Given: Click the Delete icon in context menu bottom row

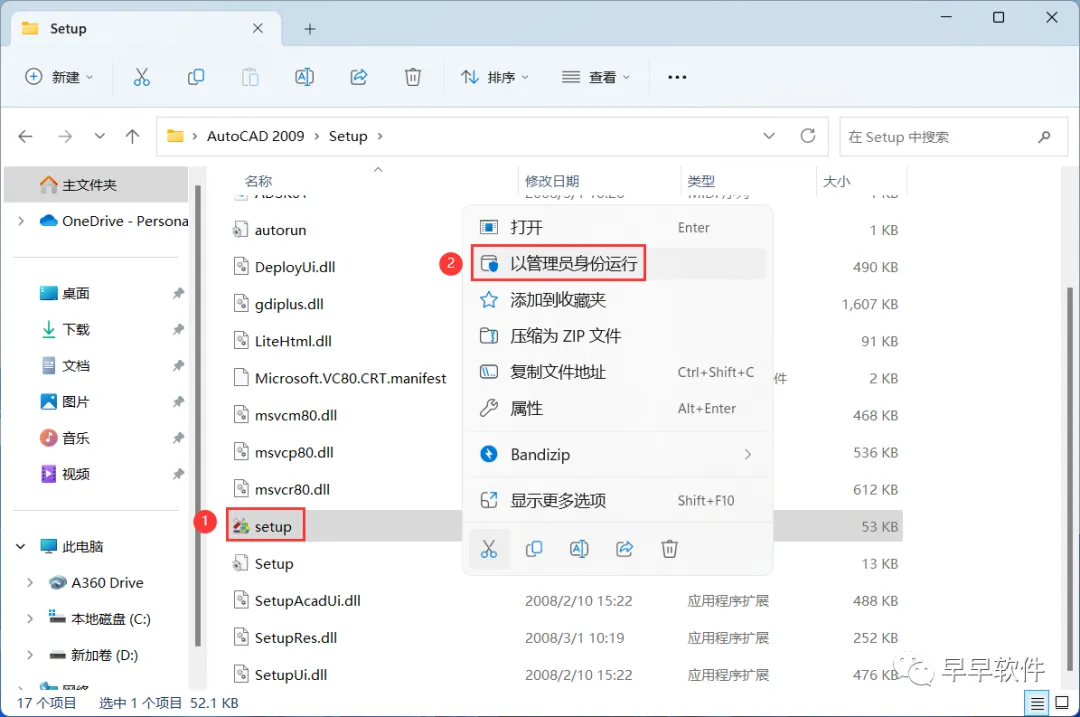Looking at the screenshot, I should point(669,549).
